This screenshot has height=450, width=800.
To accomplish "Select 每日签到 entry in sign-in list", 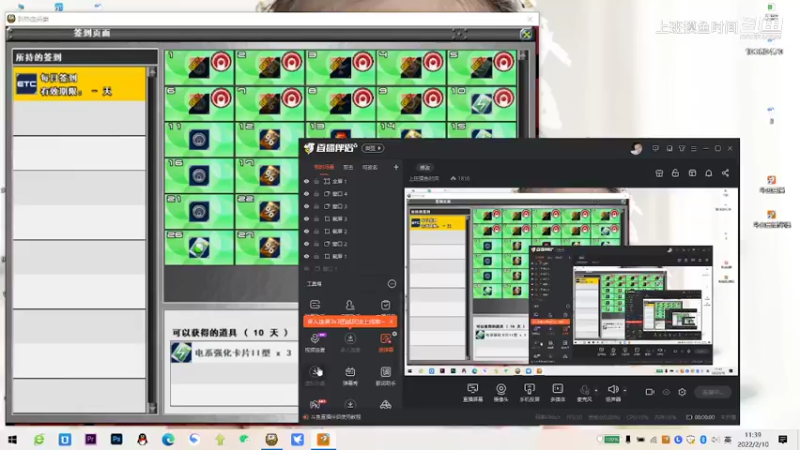I will pos(80,84).
